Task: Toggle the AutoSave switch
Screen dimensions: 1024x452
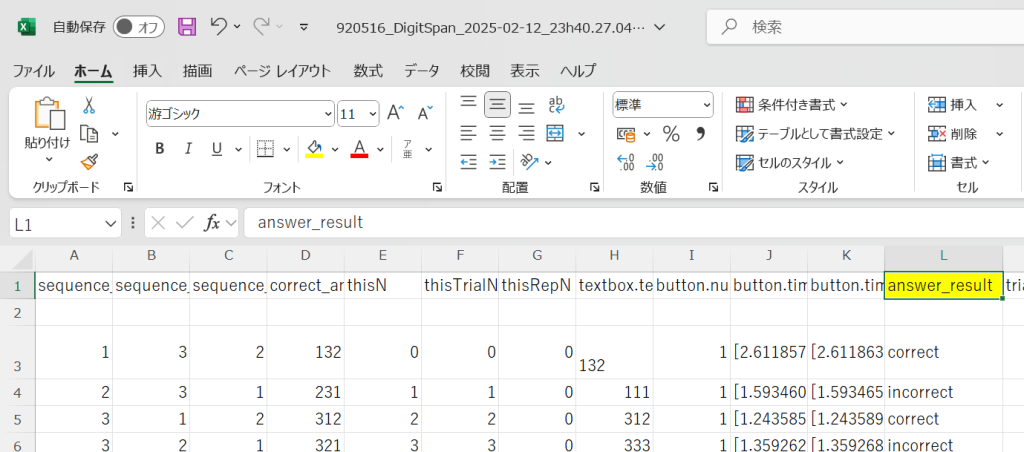Action: pos(139,27)
